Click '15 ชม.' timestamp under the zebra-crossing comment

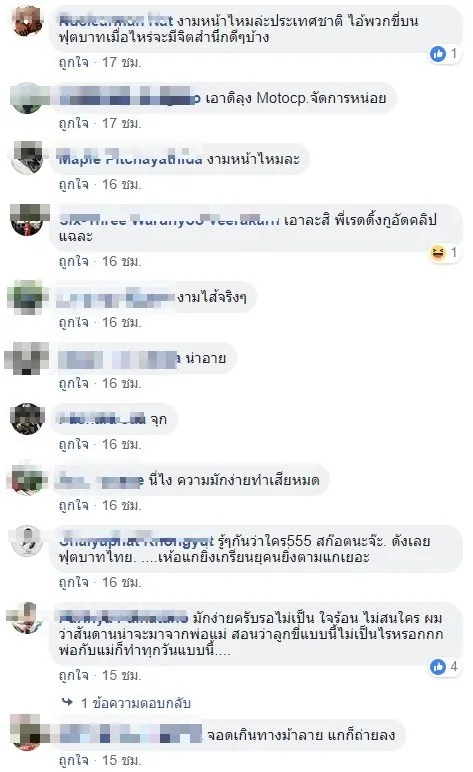click(122, 760)
